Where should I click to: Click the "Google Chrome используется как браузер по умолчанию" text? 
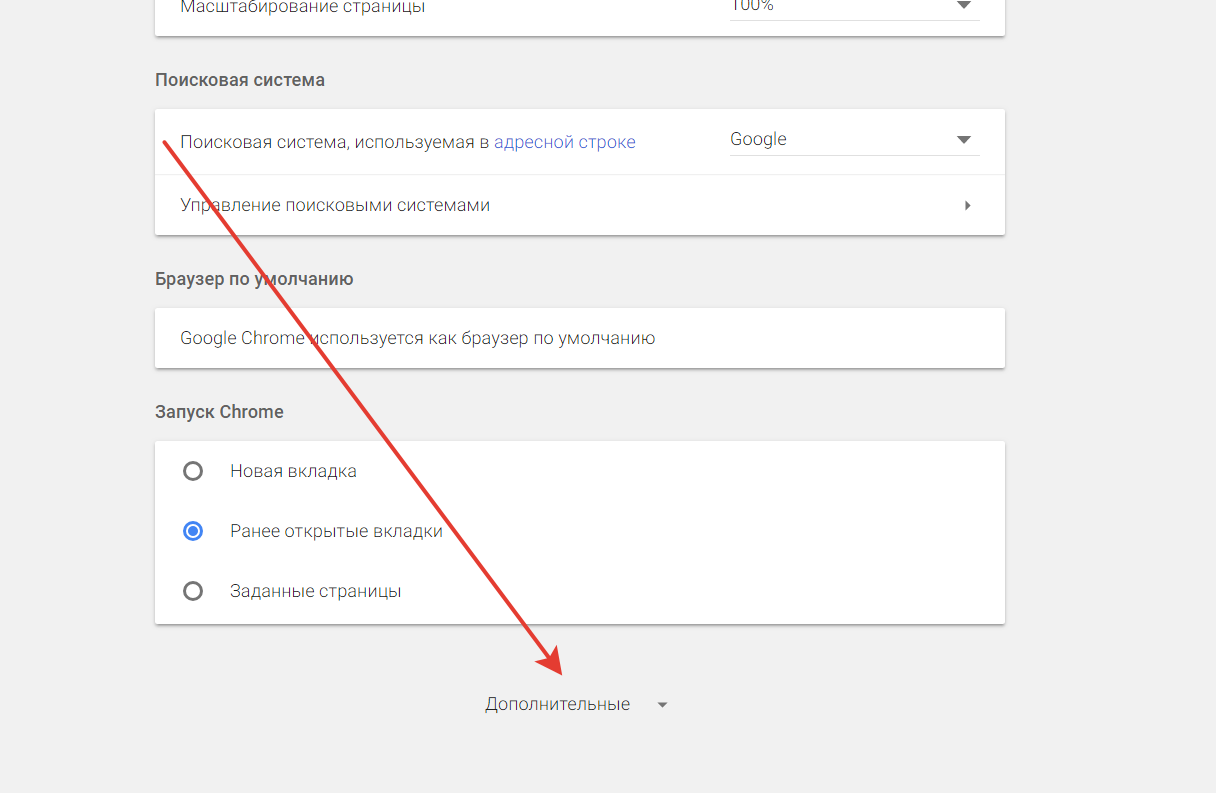(x=417, y=338)
